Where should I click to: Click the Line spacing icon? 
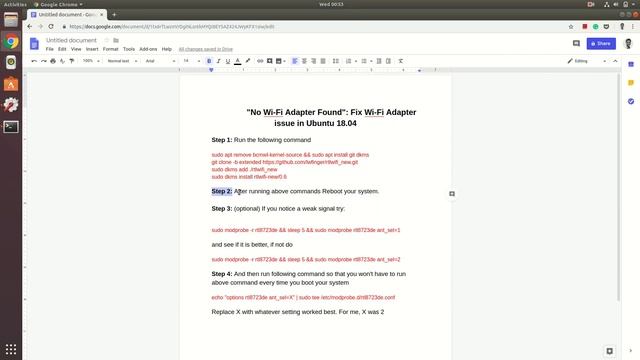(336, 61)
